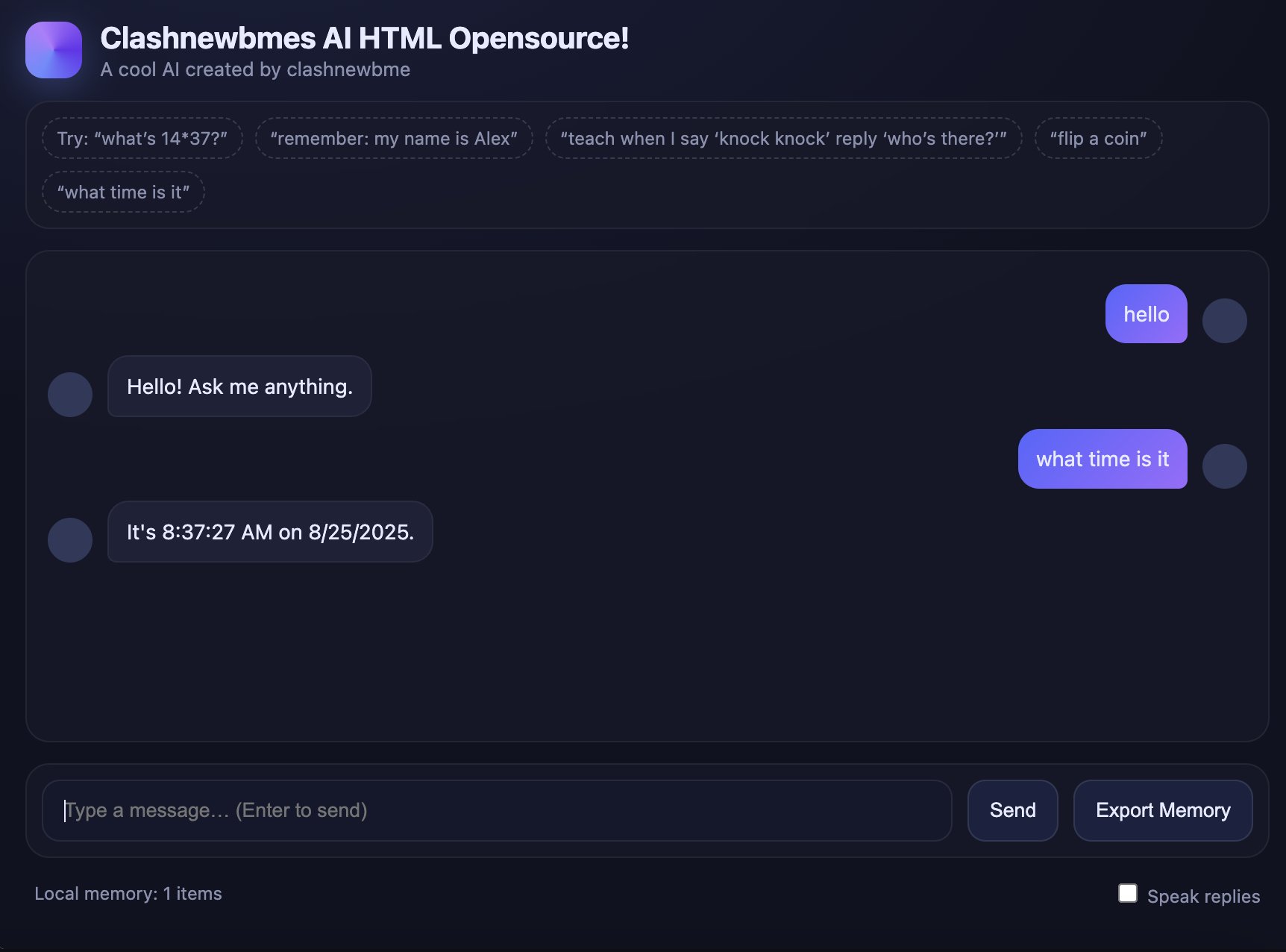Select the 'what's 14*37?' suggestion chip

[142, 138]
